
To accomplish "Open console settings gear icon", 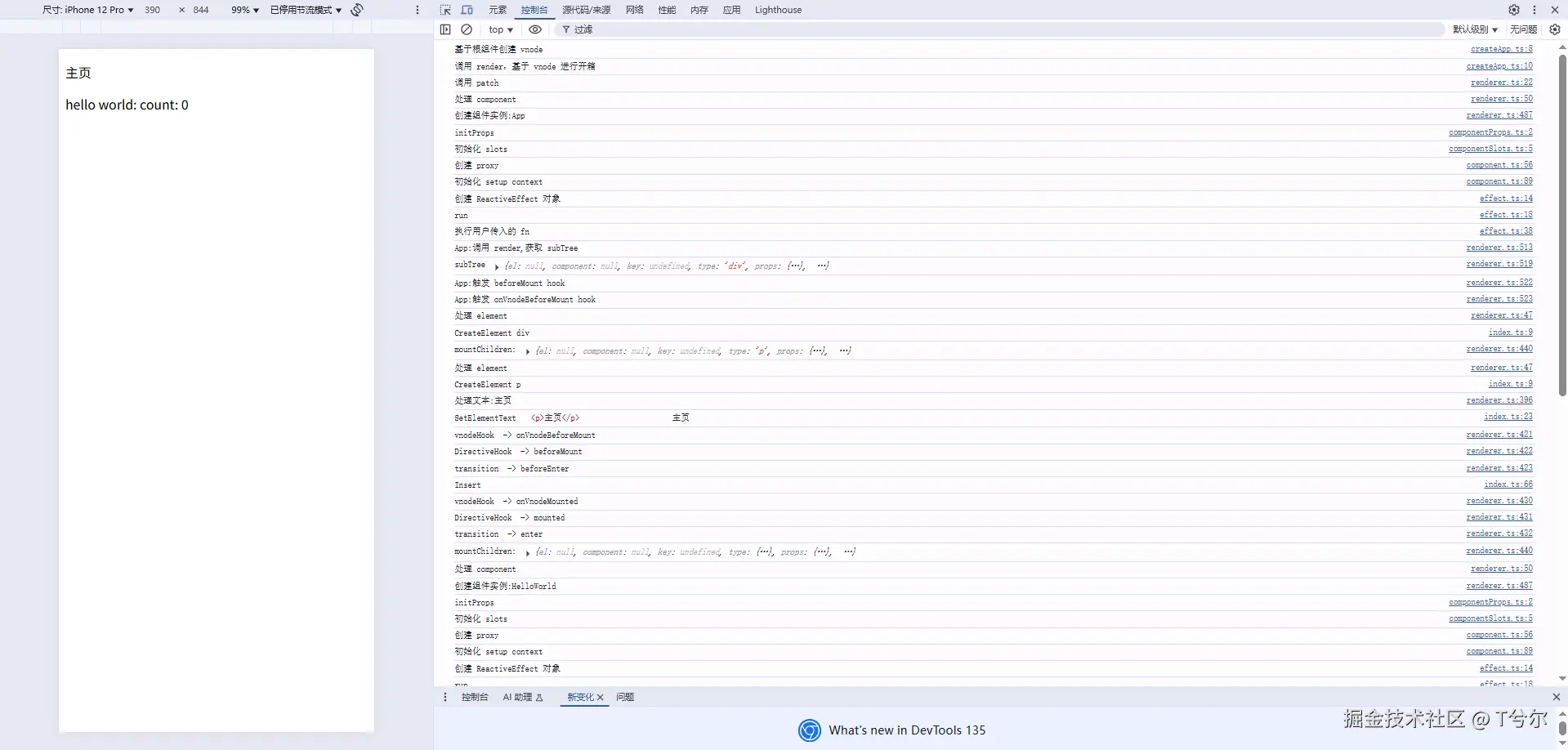I will [1555, 29].
